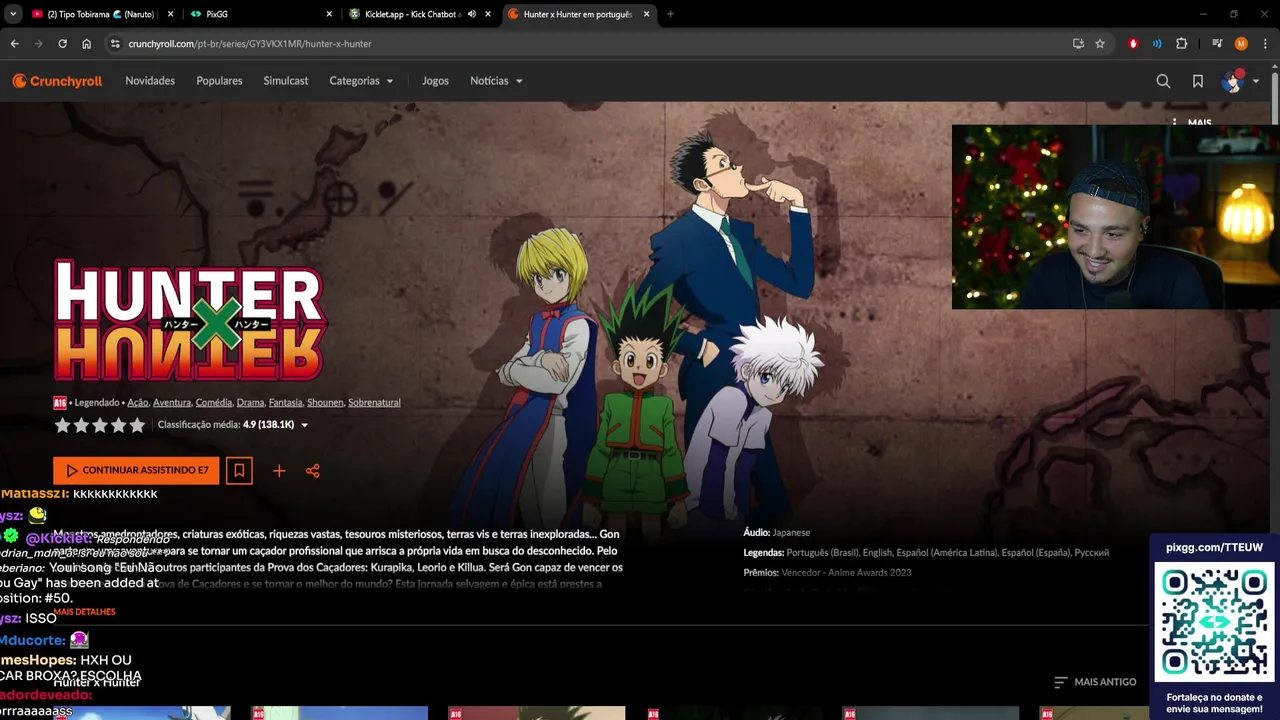Click the plus icon to add to list
The image size is (1280, 720).
pyautogui.click(x=279, y=471)
